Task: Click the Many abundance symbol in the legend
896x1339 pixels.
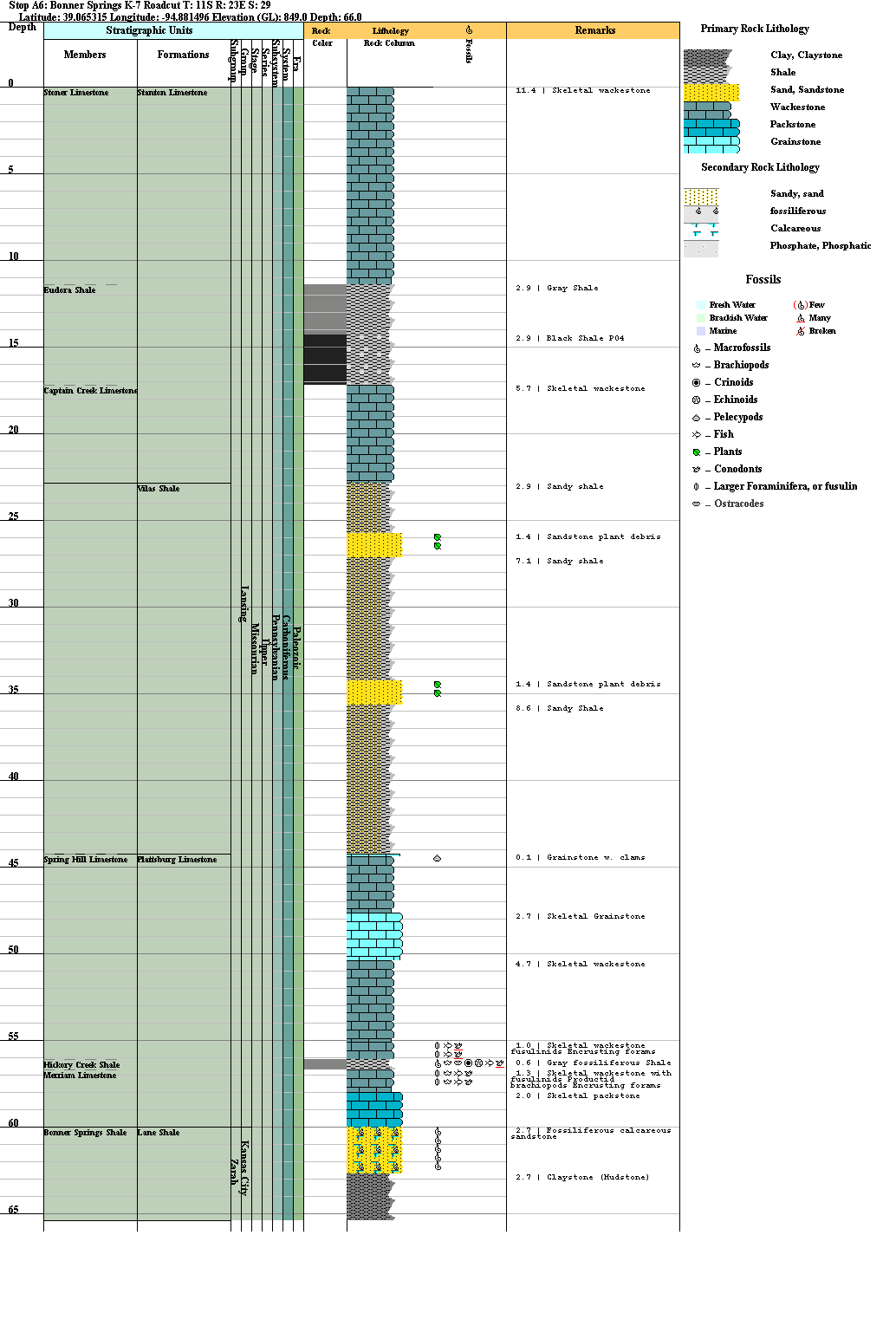Action: coord(801,318)
